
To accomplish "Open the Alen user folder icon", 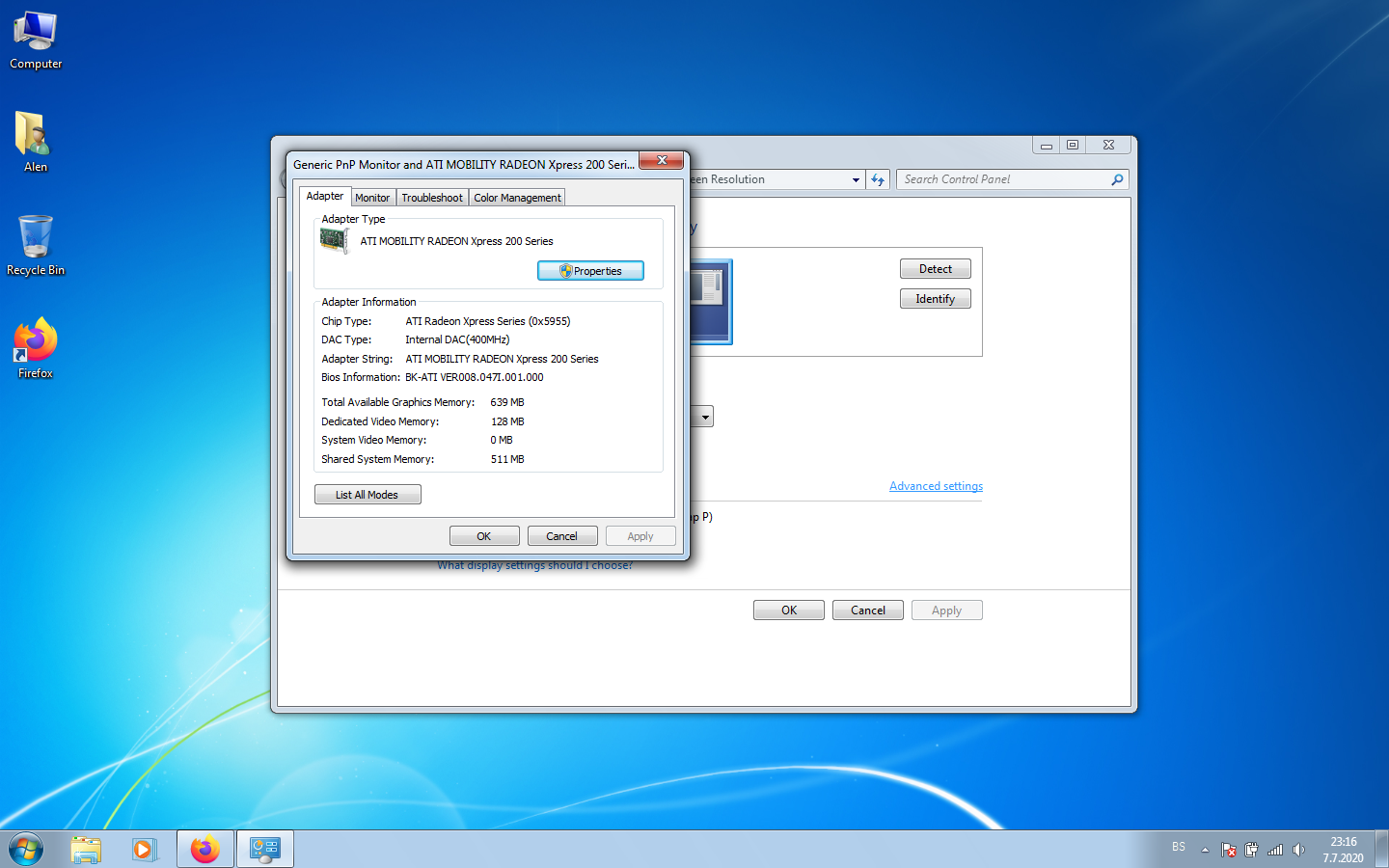I will coord(36,142).
